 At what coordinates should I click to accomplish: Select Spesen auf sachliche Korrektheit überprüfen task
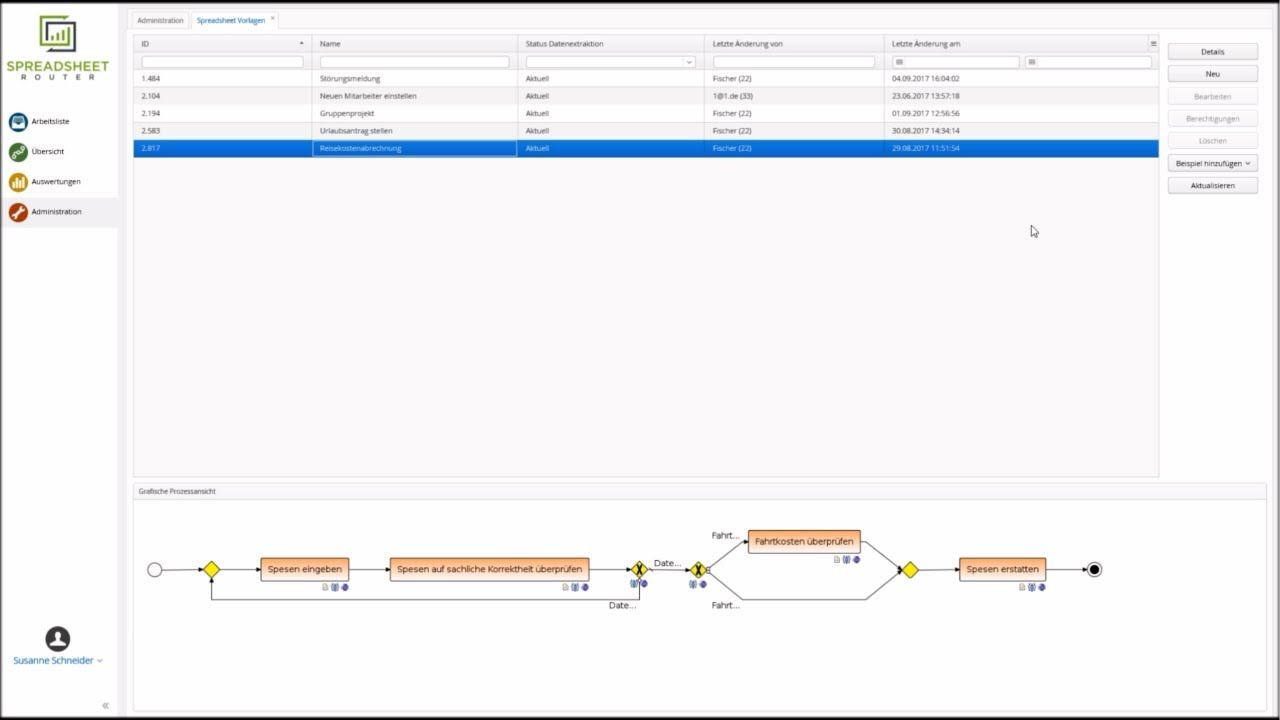489,570
